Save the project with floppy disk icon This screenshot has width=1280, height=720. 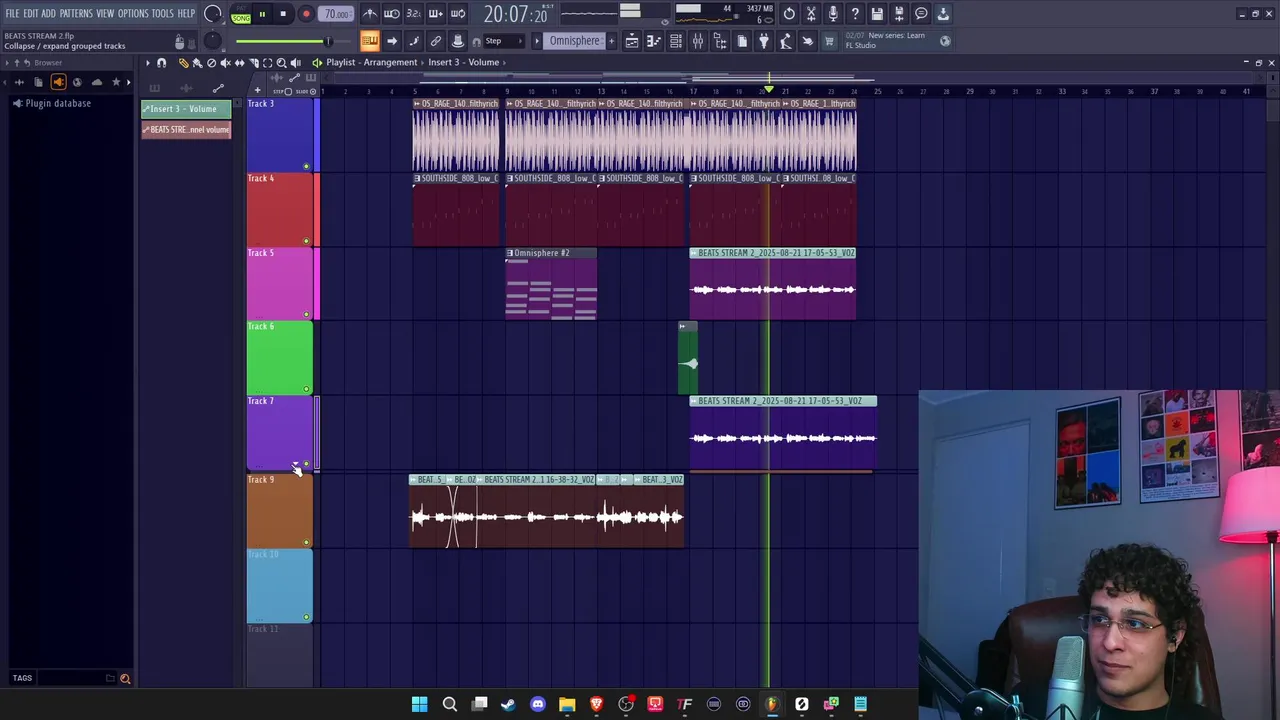coord(877,14)
